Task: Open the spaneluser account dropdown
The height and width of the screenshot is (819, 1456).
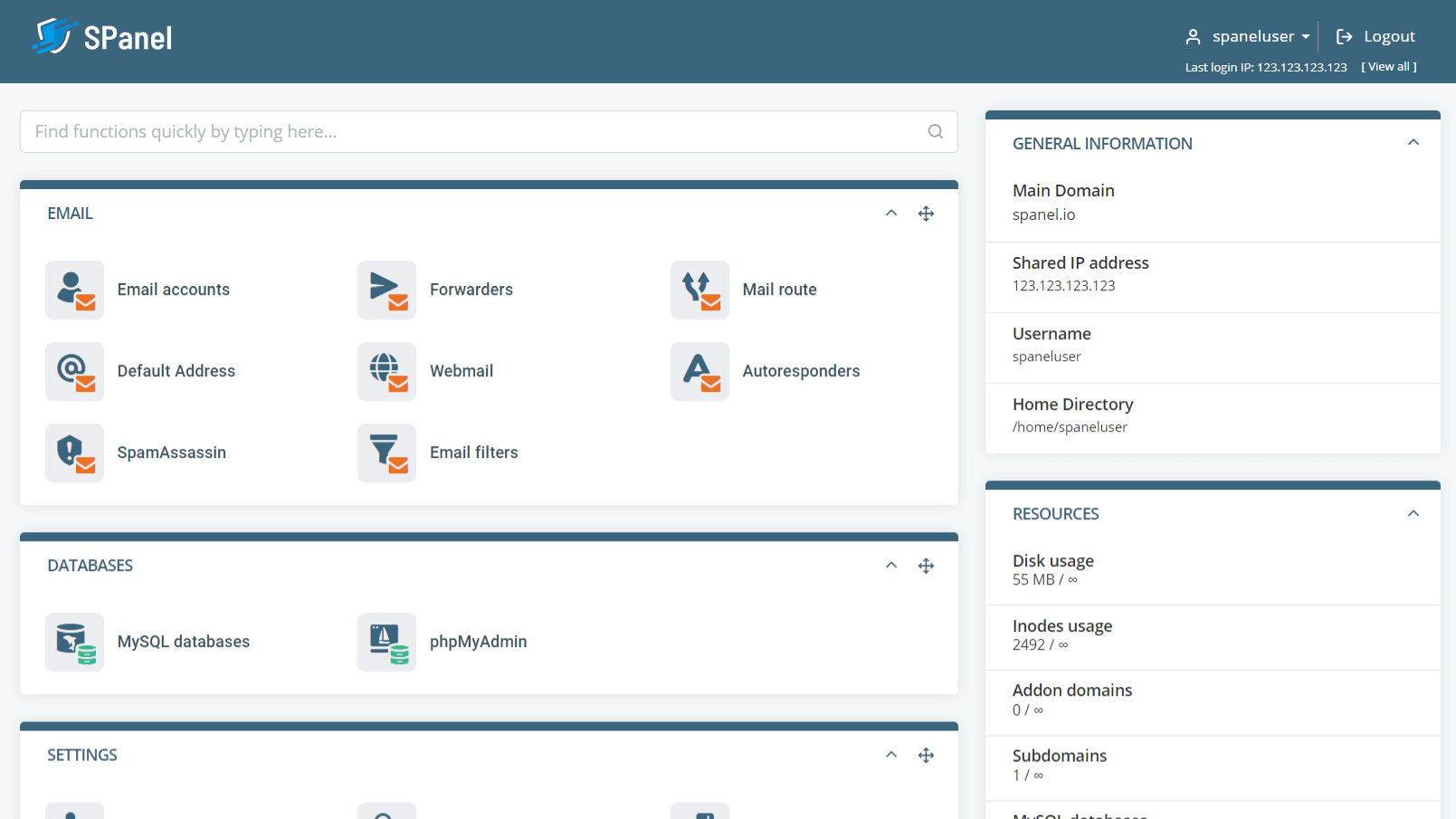Action: click(x=1249, y=36)
